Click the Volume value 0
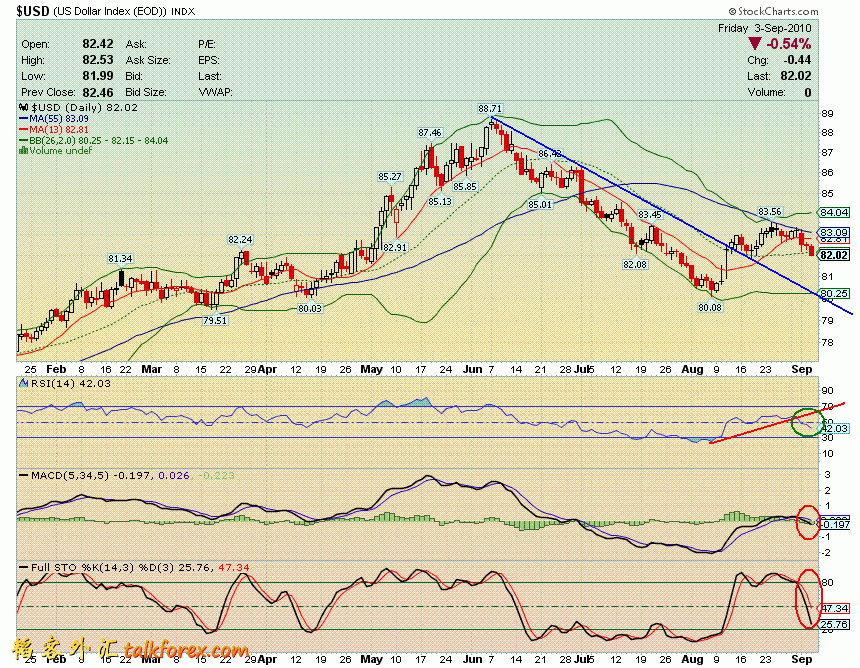The width and height of the screenshot is (860, 668). click(807, 92)
